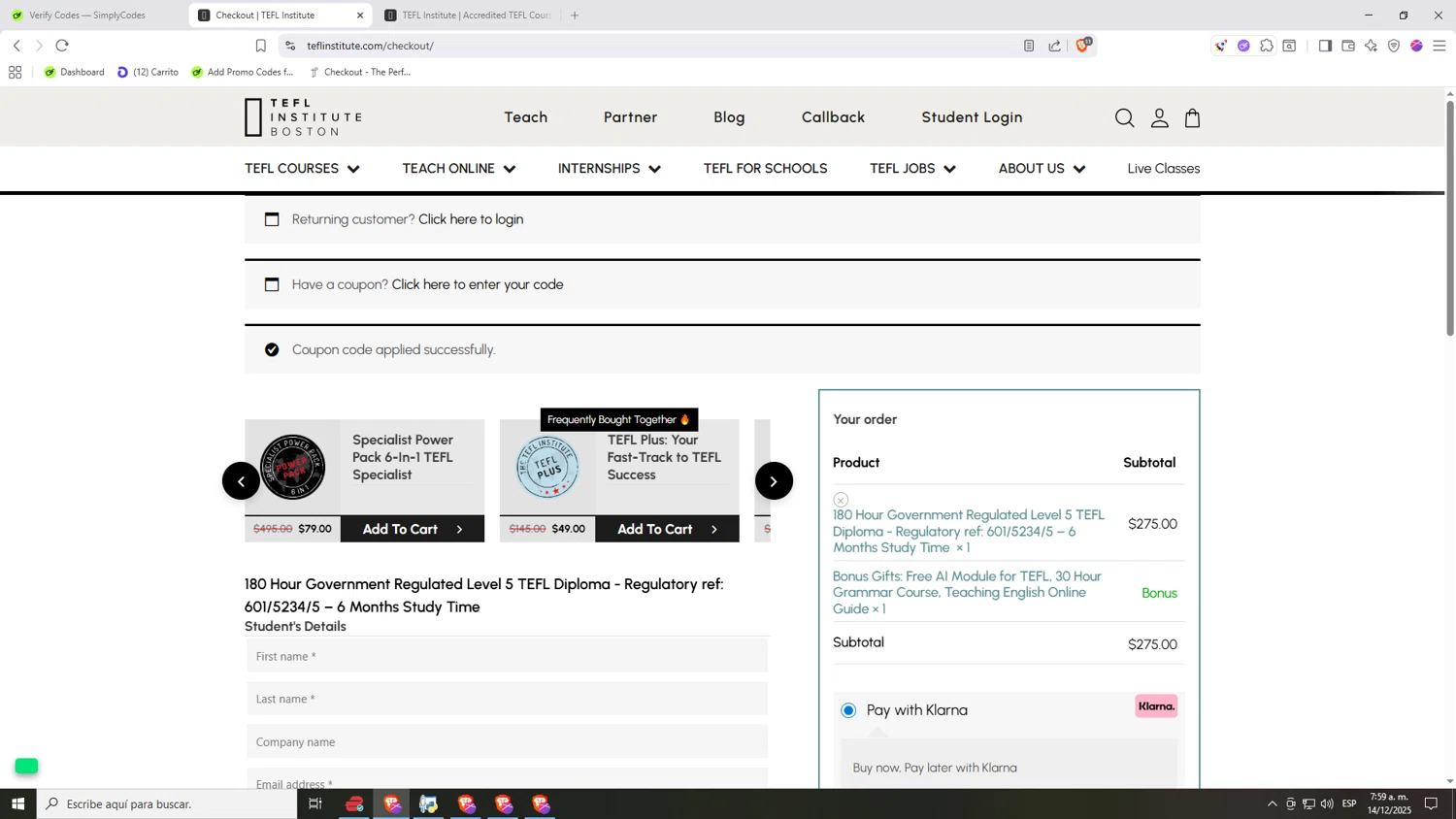Click the browser back arrow
This screenshot has width=1456, height=819.
[17, 46]
